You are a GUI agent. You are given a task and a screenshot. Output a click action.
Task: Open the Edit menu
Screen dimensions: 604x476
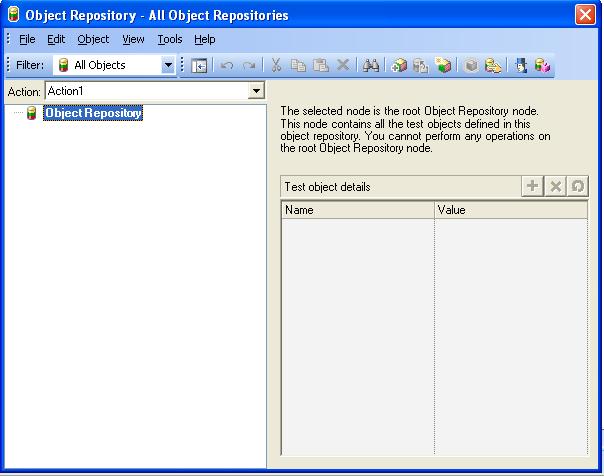[x=56, y=39]
